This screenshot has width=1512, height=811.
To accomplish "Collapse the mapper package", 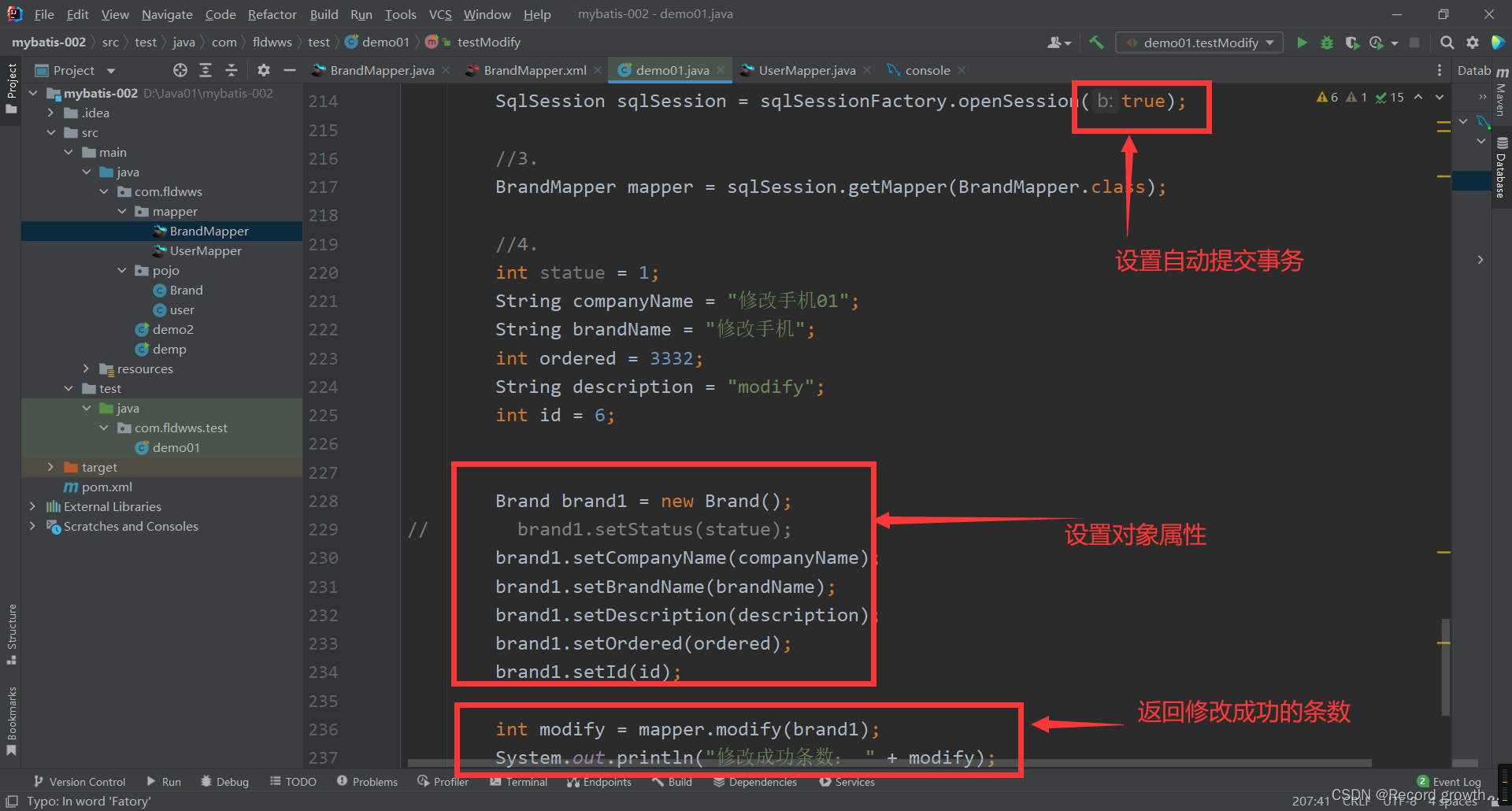I will pyautogui.click(x=122, y=211).
